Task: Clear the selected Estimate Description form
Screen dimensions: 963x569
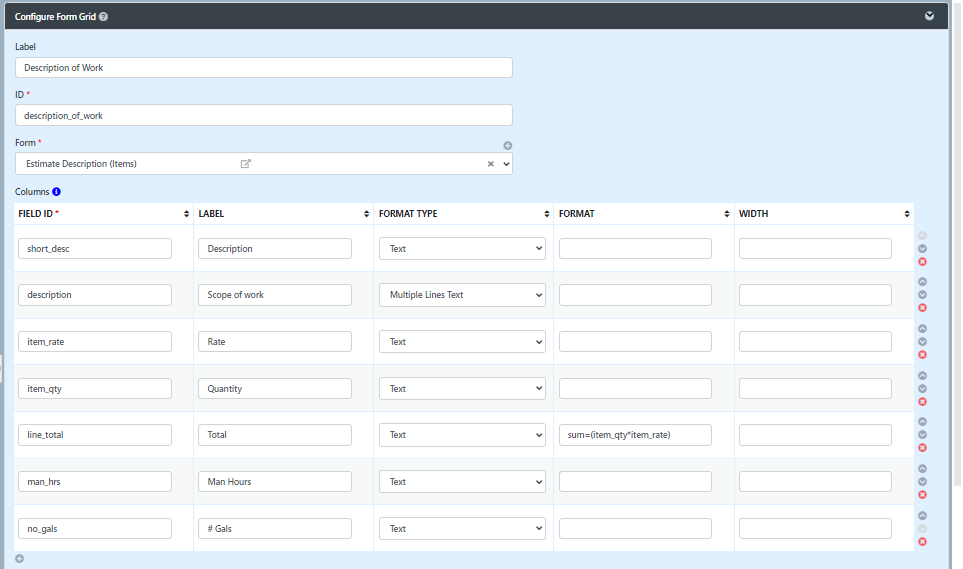Action: (490, 164)
